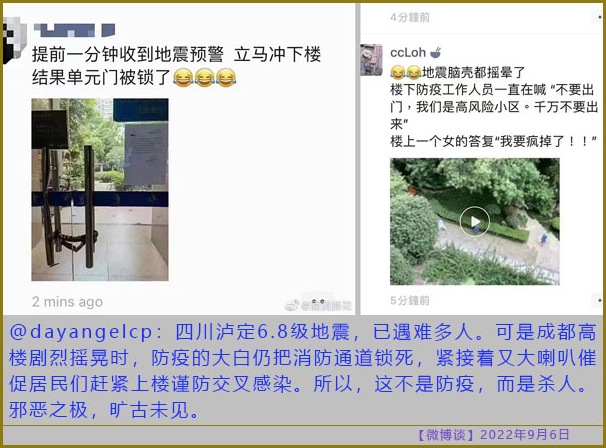The image size is (606, 448).
Task: Play the garden video in ccLoh's post
Action: (x=475, y=221)
